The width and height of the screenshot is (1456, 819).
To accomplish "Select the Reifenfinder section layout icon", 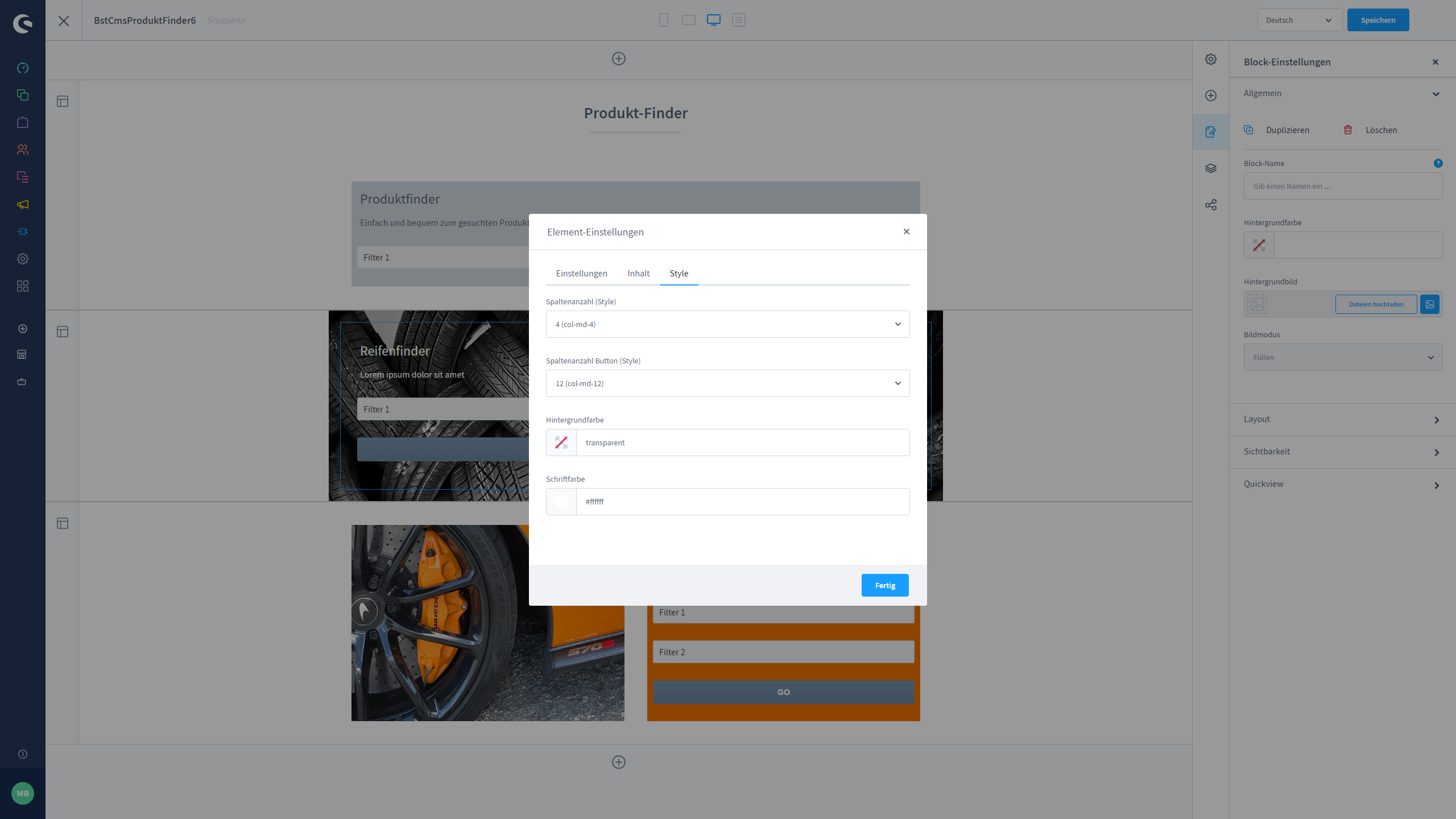I will click(x=63, y=332).
